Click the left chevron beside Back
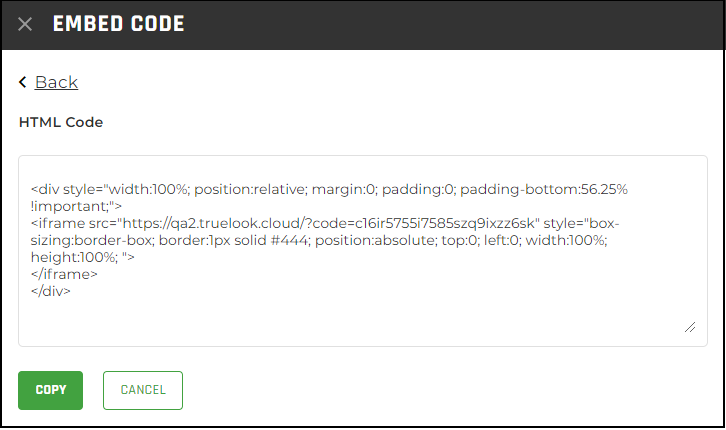Screen dimensions: 726x430 pos(23,82)
